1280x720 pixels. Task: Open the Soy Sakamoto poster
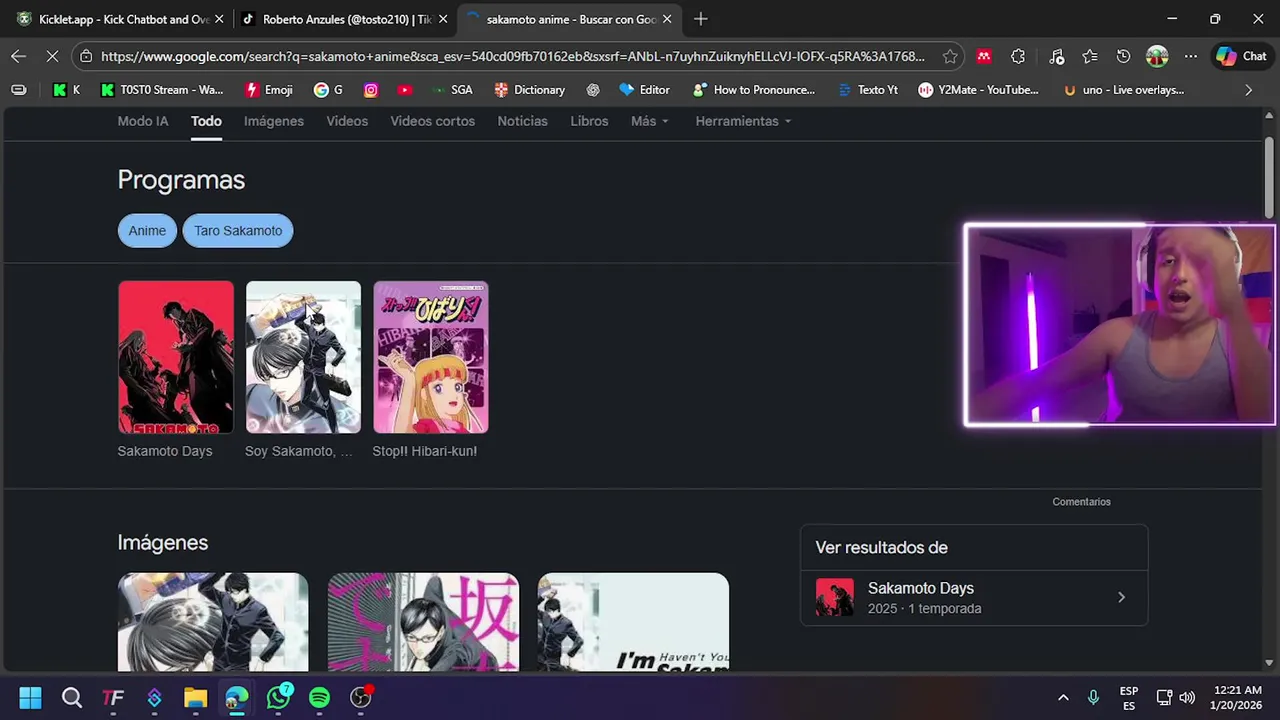point(303,357)
